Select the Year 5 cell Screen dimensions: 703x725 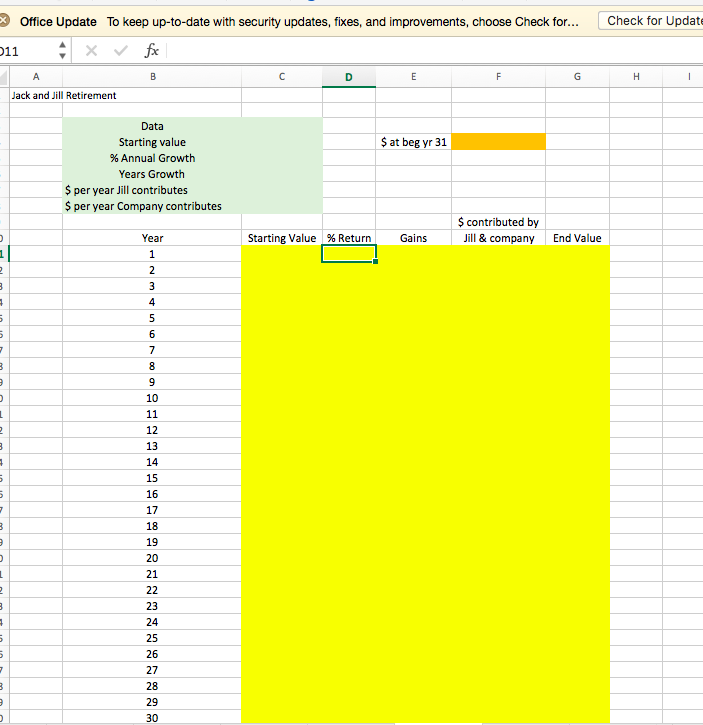tap(152, 318)
